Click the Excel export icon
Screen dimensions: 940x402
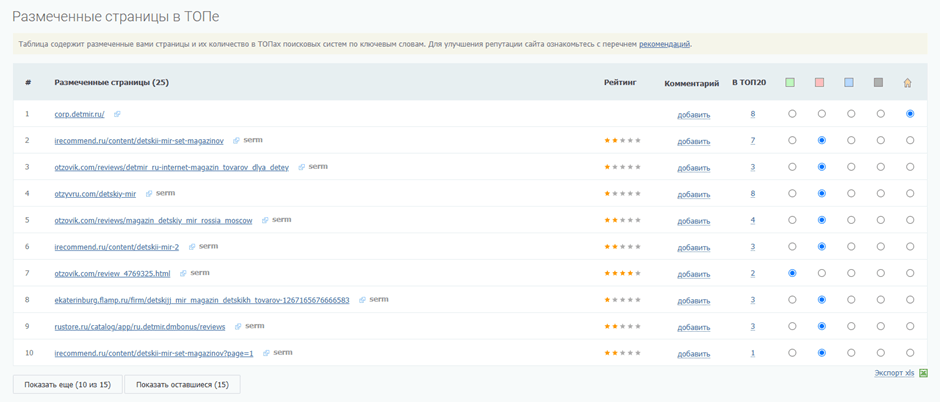(924, 373)
